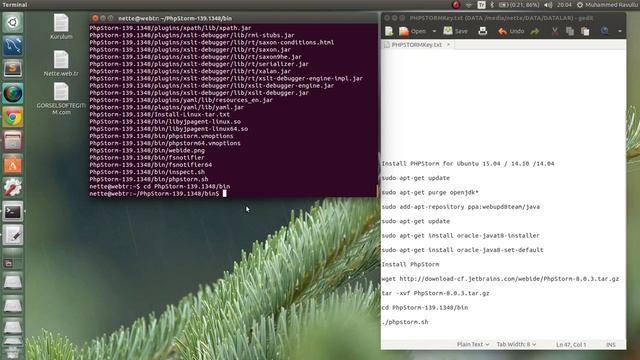Close the terminal window with red button
The image size is (640, 360).
(95, 18)
